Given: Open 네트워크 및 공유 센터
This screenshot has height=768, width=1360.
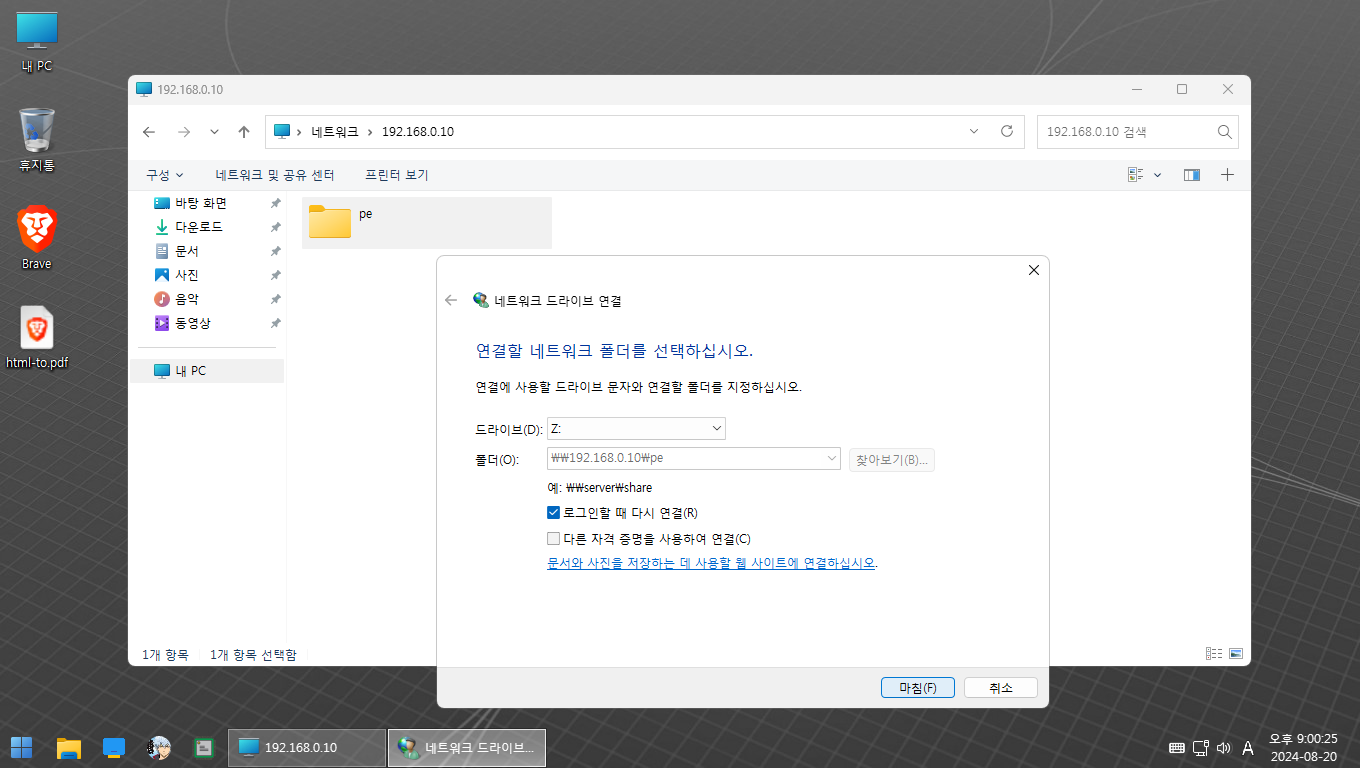Looking at the screenshot, I should 275,175.
